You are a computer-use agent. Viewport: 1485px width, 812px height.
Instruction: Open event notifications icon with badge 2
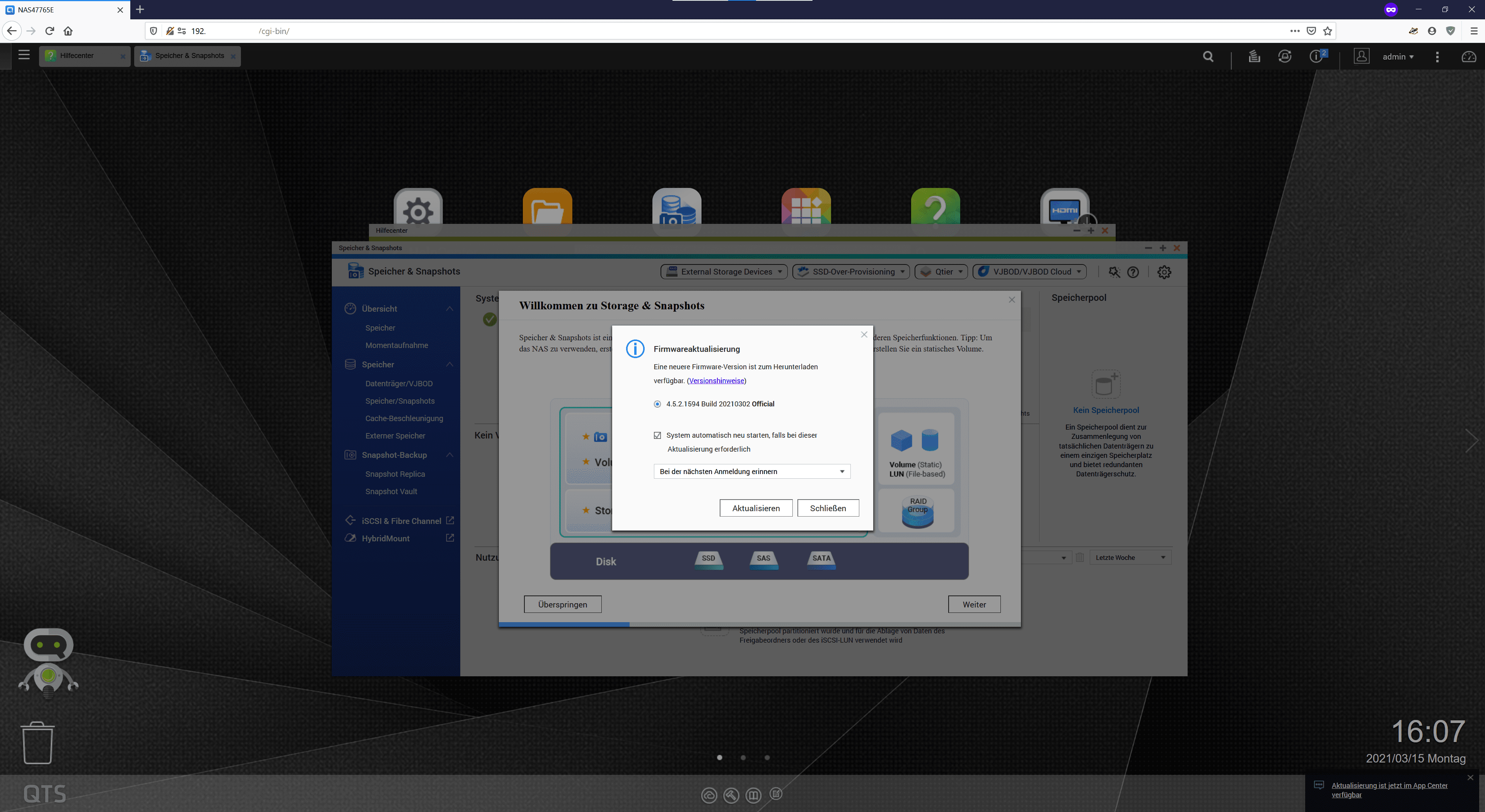click(x=1317, y=56)
